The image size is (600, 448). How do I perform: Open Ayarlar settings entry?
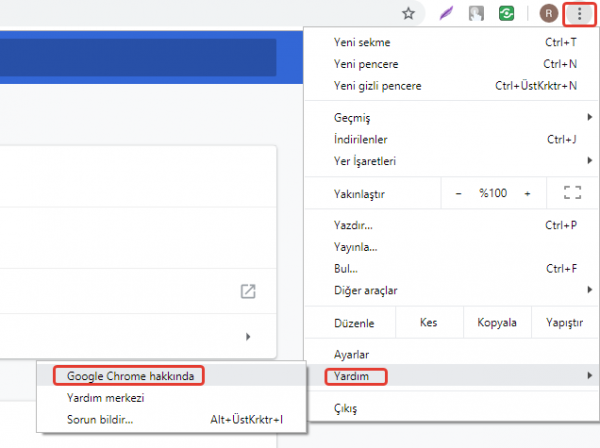[x=451, y=354]
